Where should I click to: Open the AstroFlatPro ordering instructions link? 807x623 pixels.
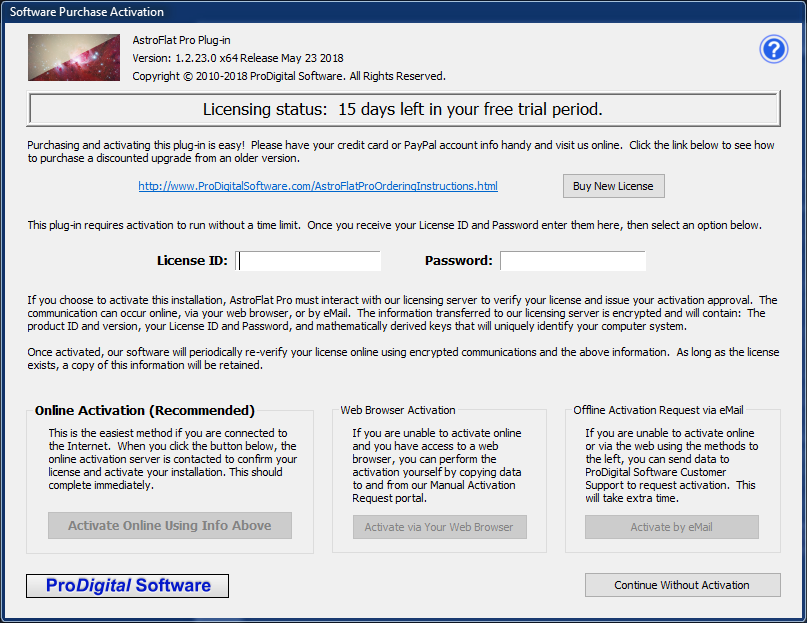318,186
